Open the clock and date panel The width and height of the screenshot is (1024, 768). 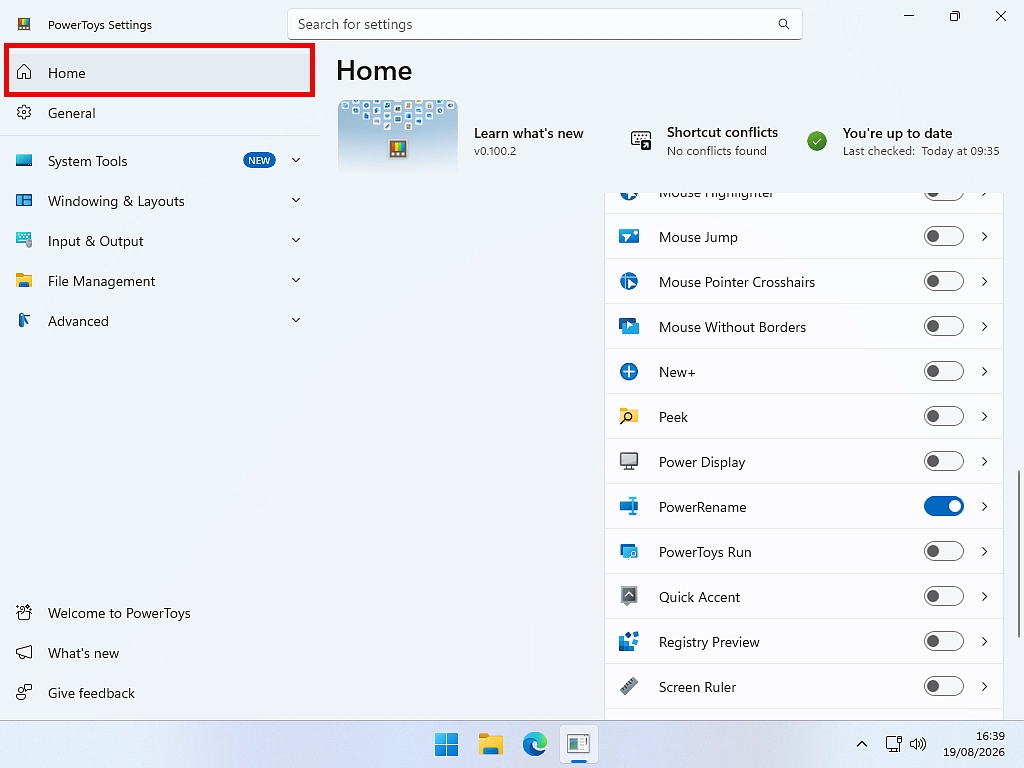[973, 744]
